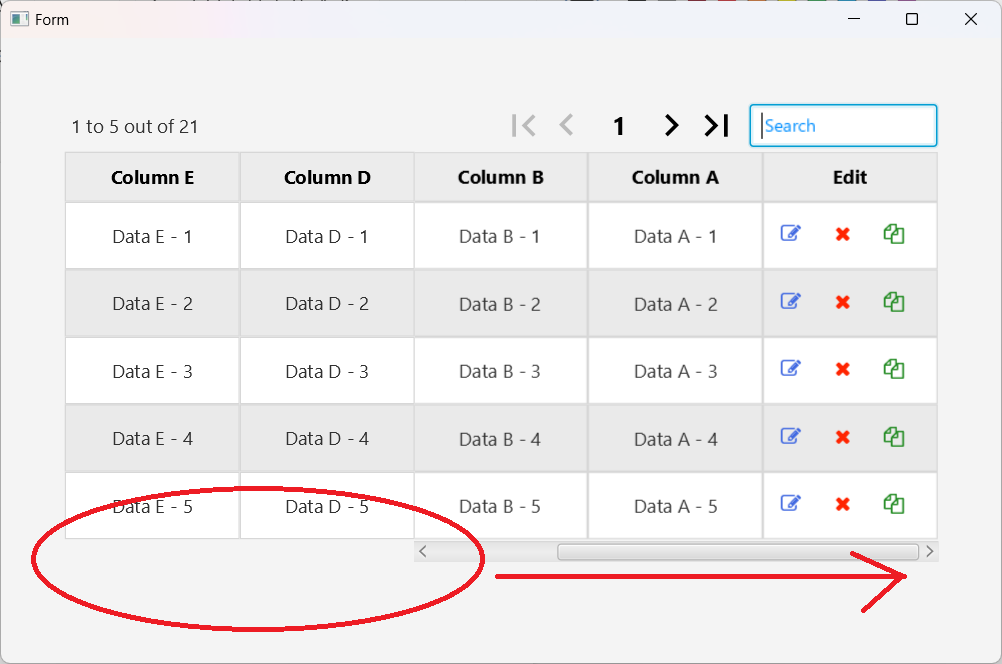1002x664 pixels.
Task: Click the Search input field
Action: tap(843, 126)
